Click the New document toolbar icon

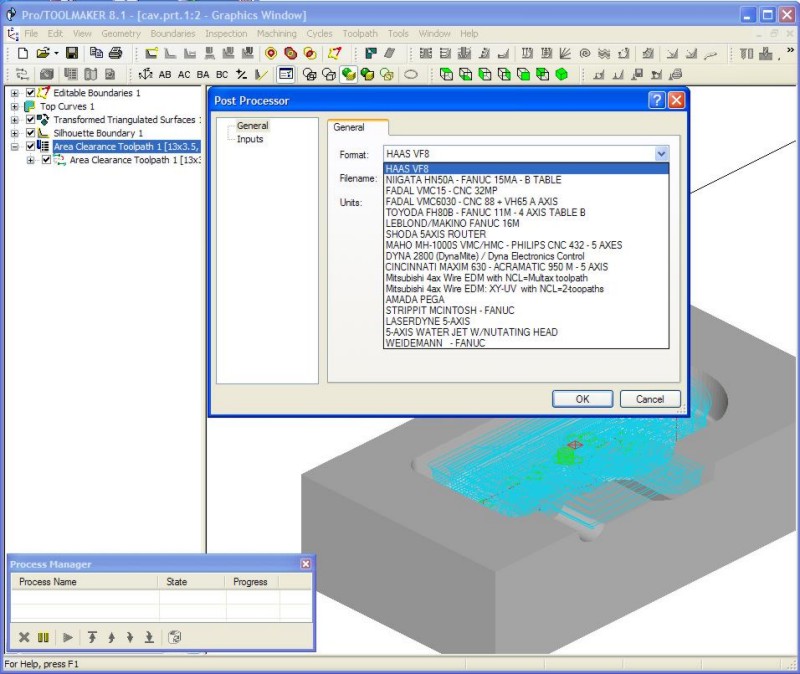tap(22, 53)
